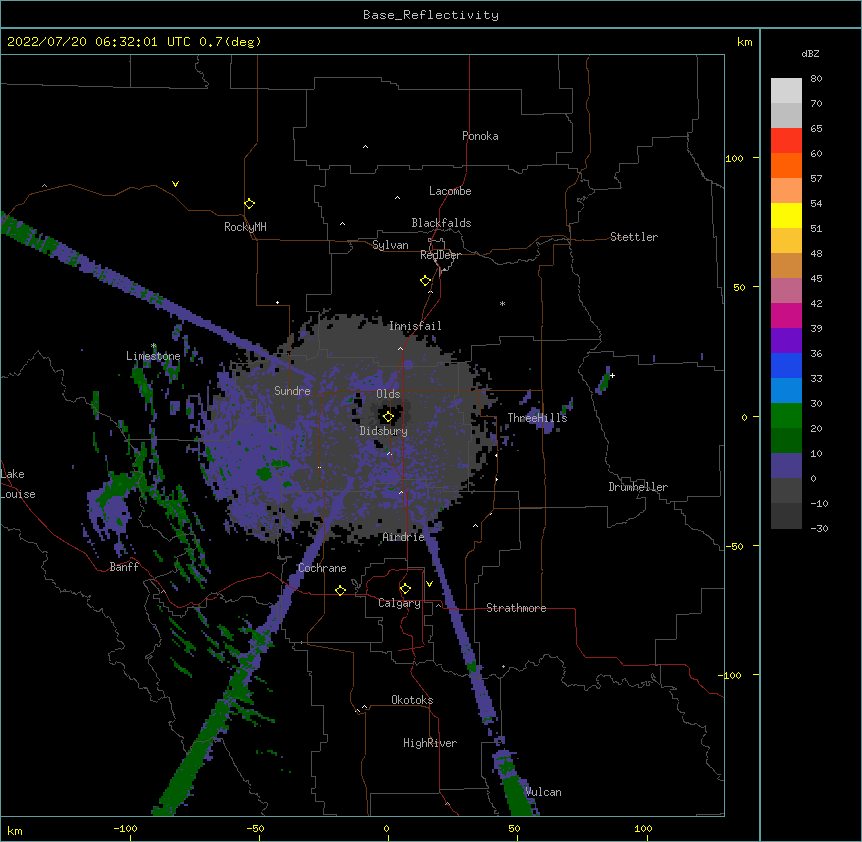This screenshot has width=862, height=842.
Task: Click the 100 tick on right vertical axis
Action: (734, 158)
